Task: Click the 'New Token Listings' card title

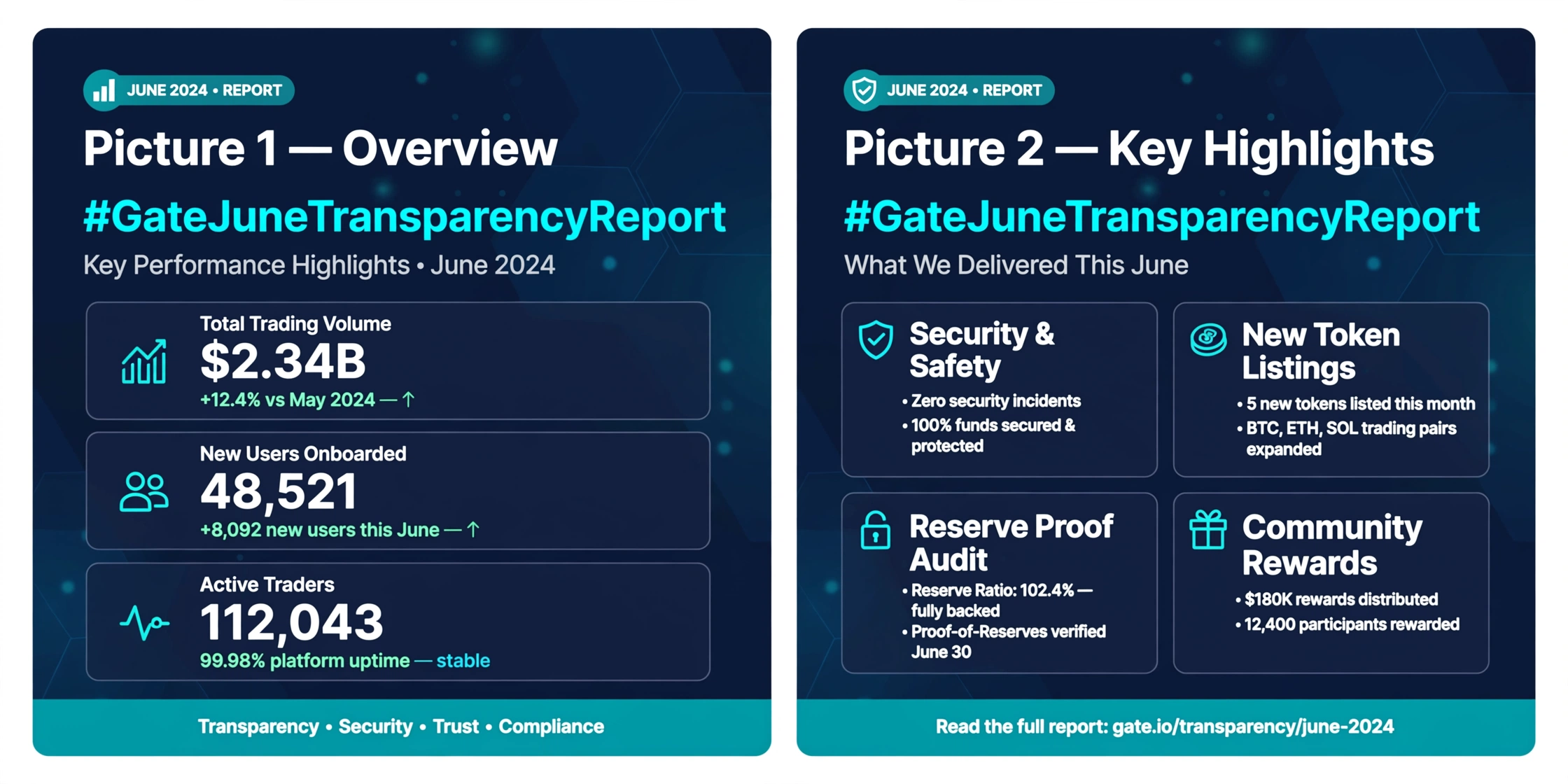Action: pos(1321,351)
